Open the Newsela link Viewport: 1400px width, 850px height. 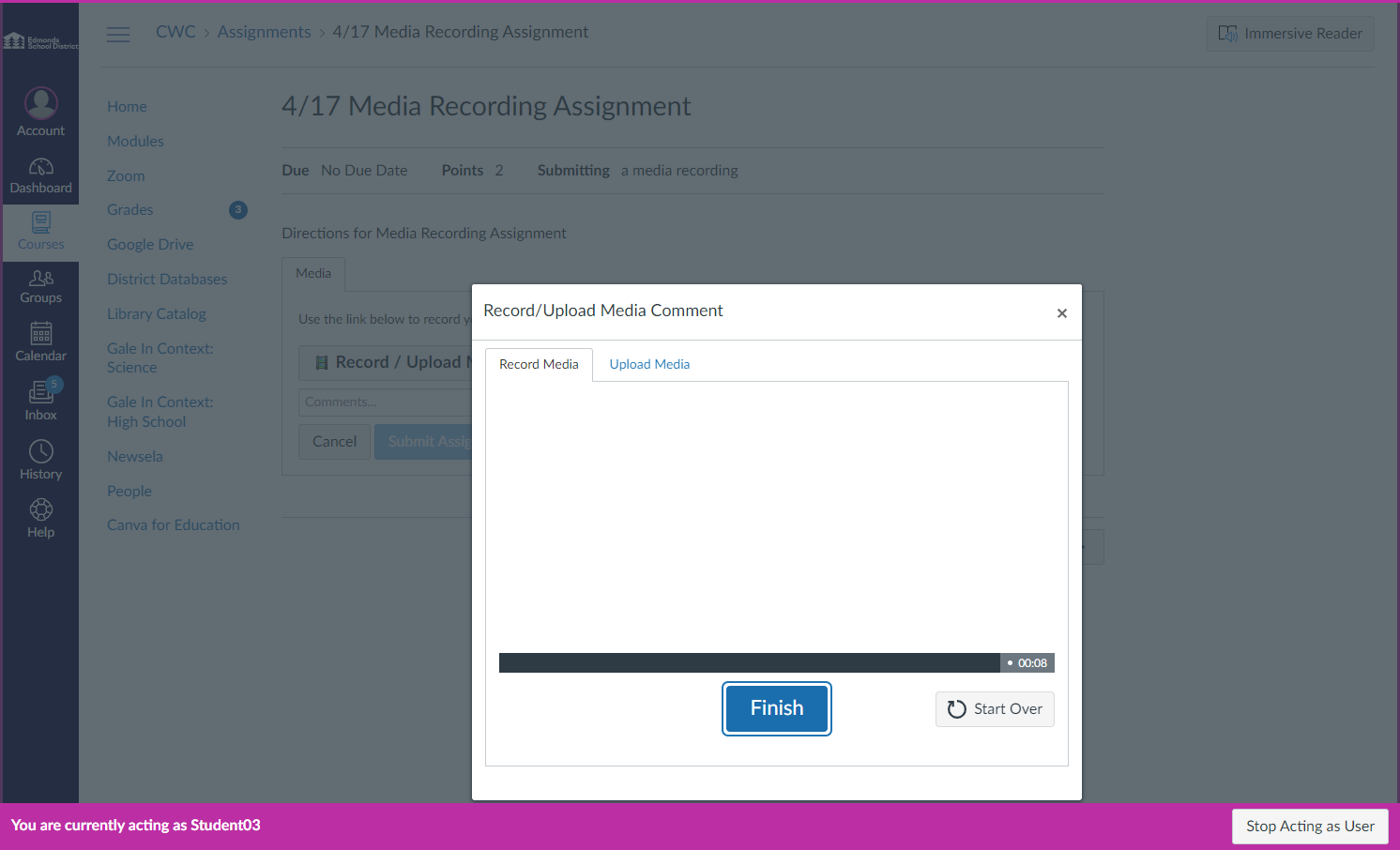pyautogui.click(x=135, y=457)
